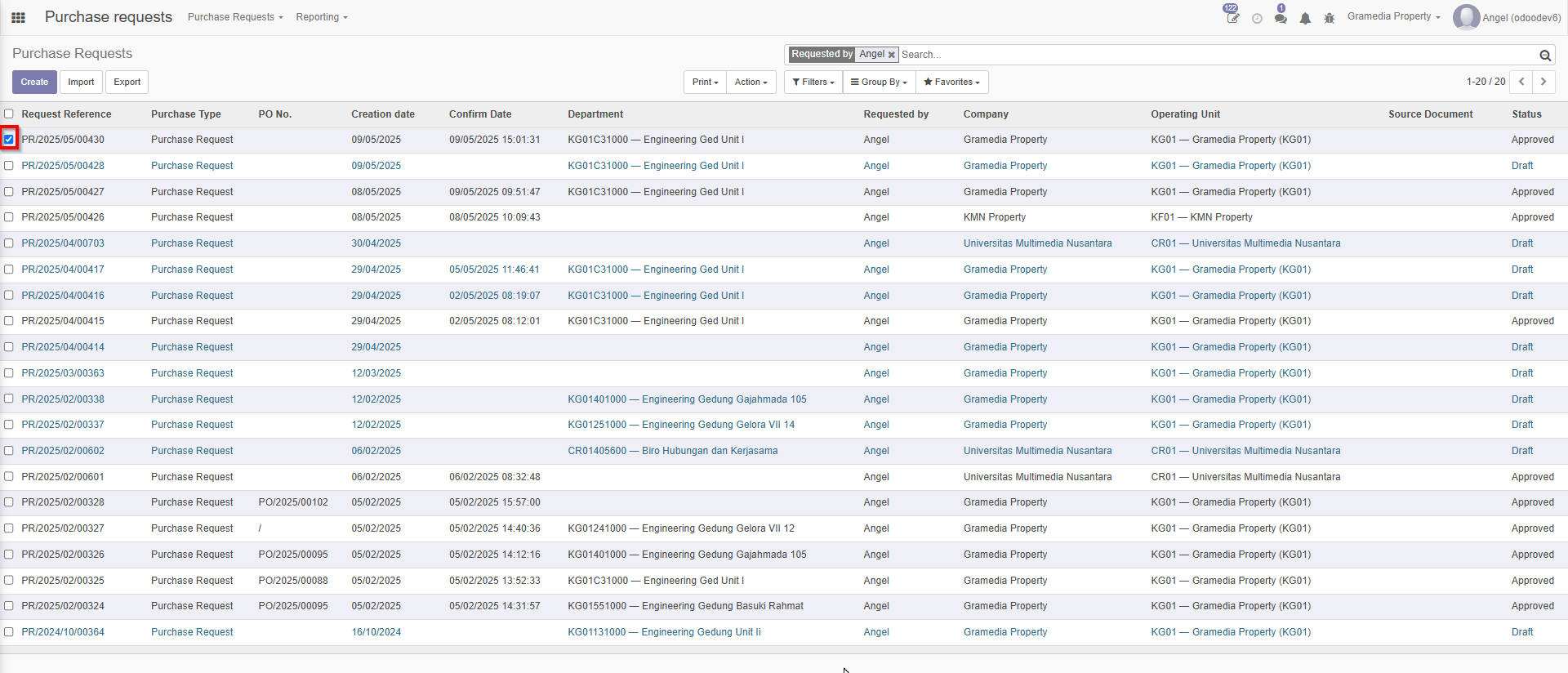Image resolution: width=1568 pixels, height=673 pixels.
Task: Open the activities clock icon
Action: (1257, 18)
